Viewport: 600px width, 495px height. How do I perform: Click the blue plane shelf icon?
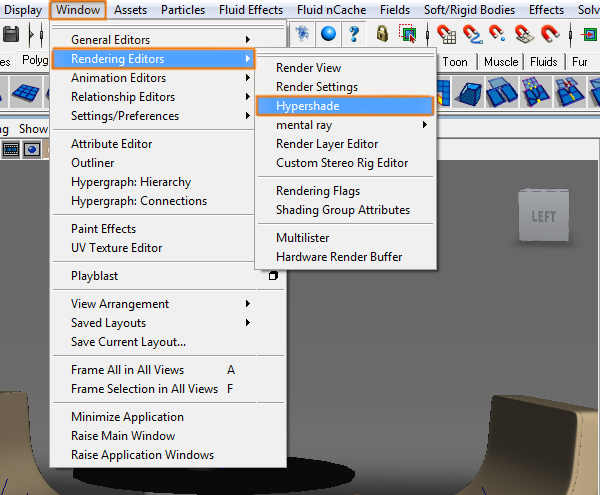(x=26, y=92)
